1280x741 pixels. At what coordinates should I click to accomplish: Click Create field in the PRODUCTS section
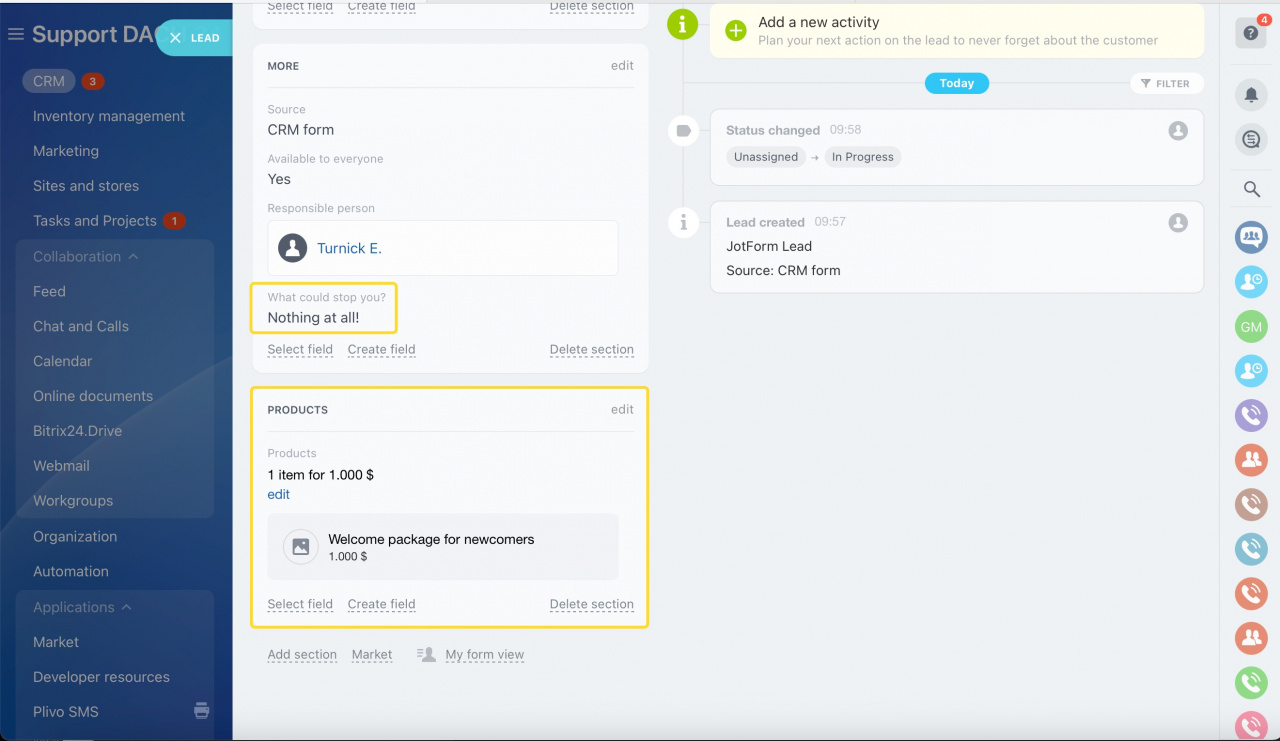tap(381, 604)
